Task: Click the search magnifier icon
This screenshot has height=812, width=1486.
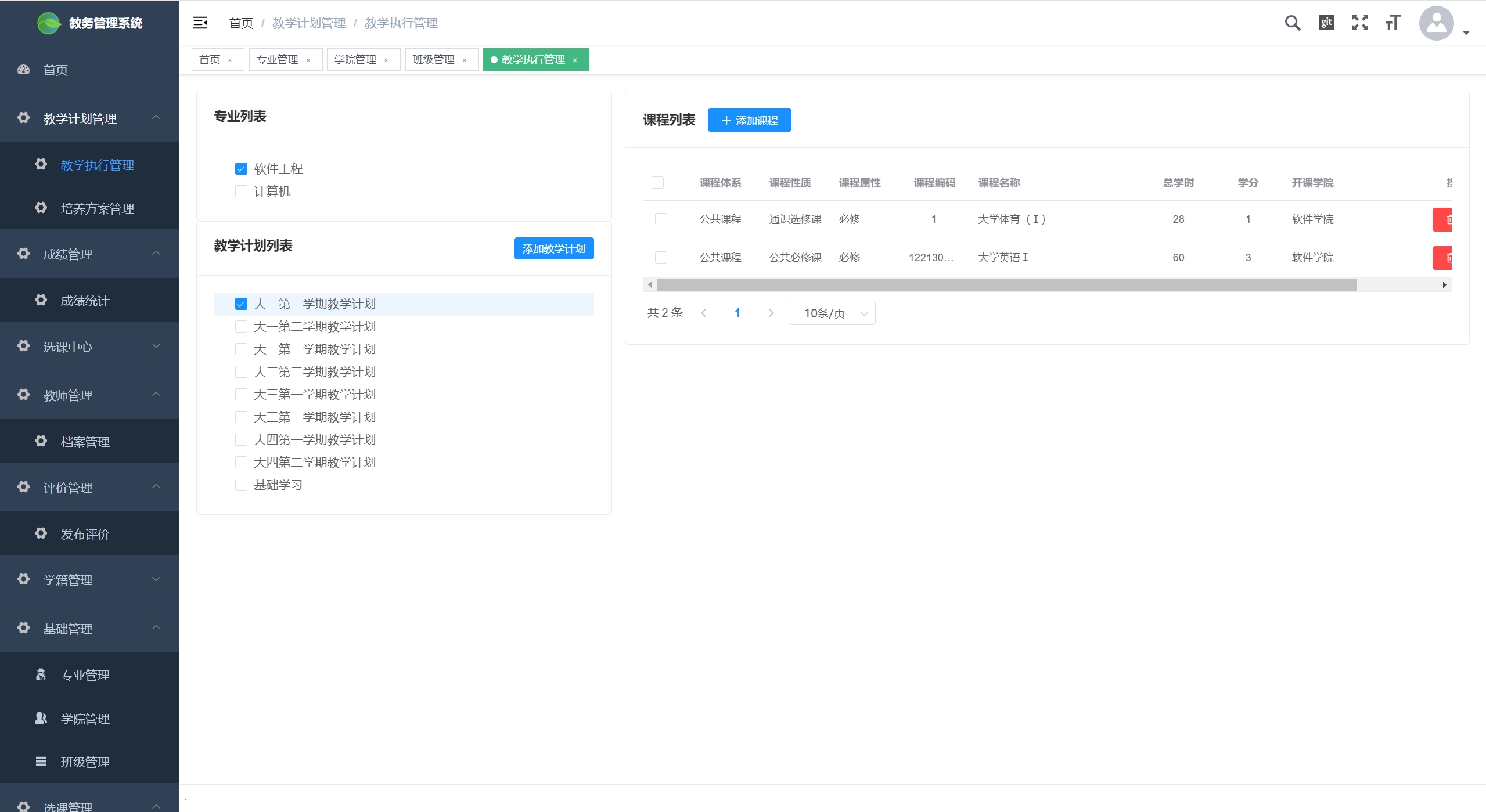Action: point(1292,23)
